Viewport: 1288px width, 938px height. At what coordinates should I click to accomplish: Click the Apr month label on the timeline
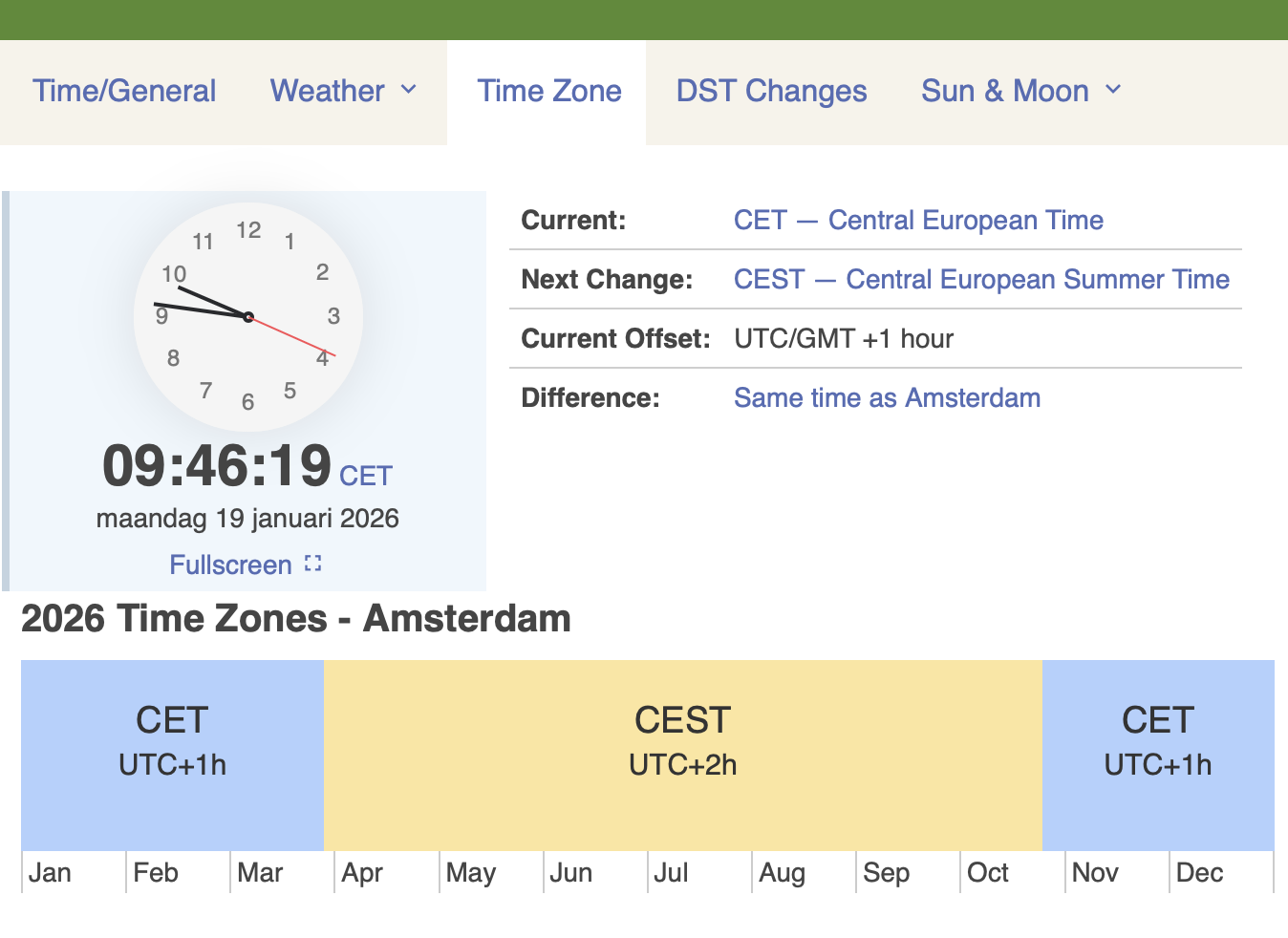[362, 873]
